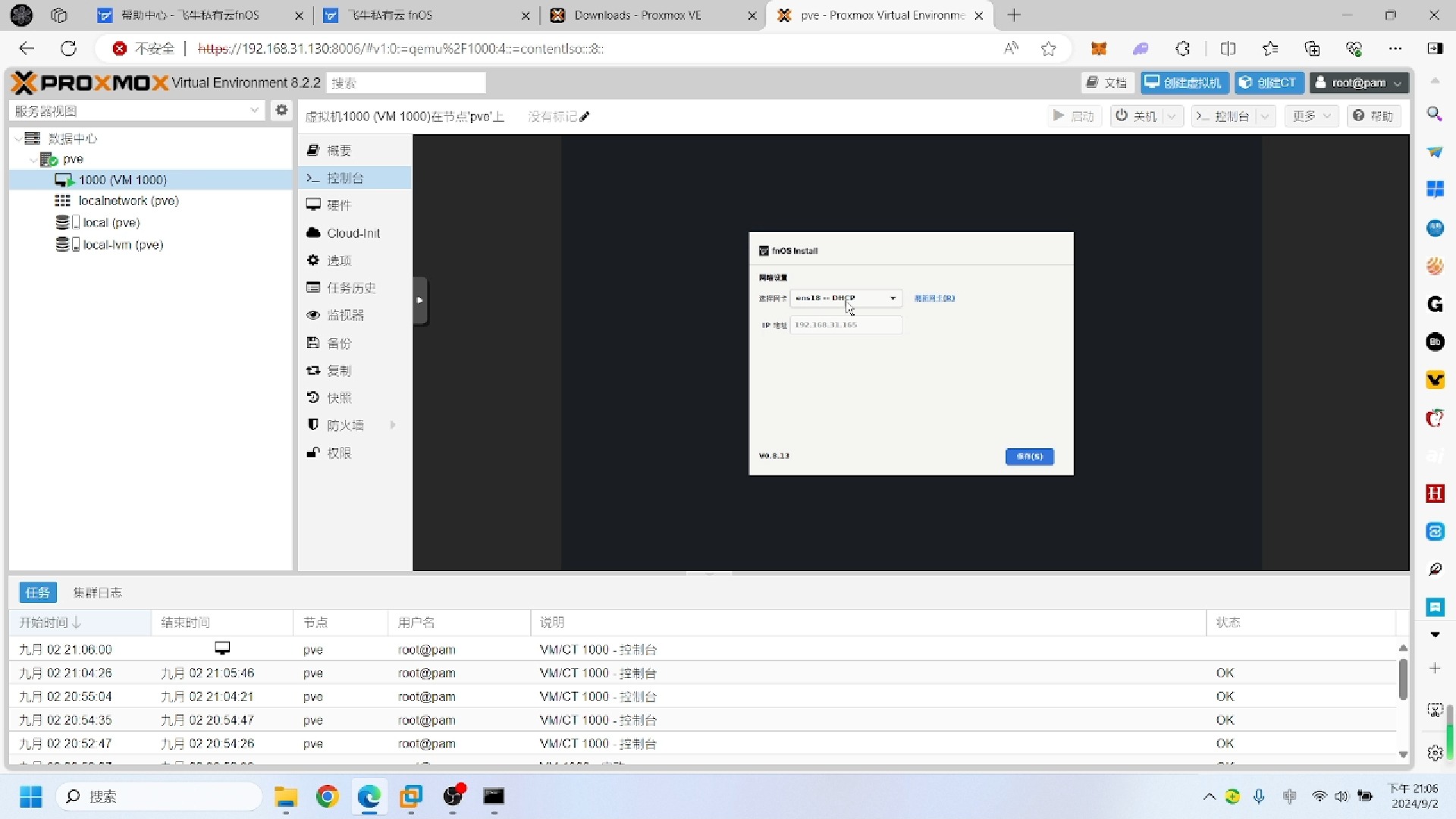The height and width of the screenshot is (819, 1456).
Task: Click 应用 button in fnOS Install dialog
Action: tap(1029, 456)
